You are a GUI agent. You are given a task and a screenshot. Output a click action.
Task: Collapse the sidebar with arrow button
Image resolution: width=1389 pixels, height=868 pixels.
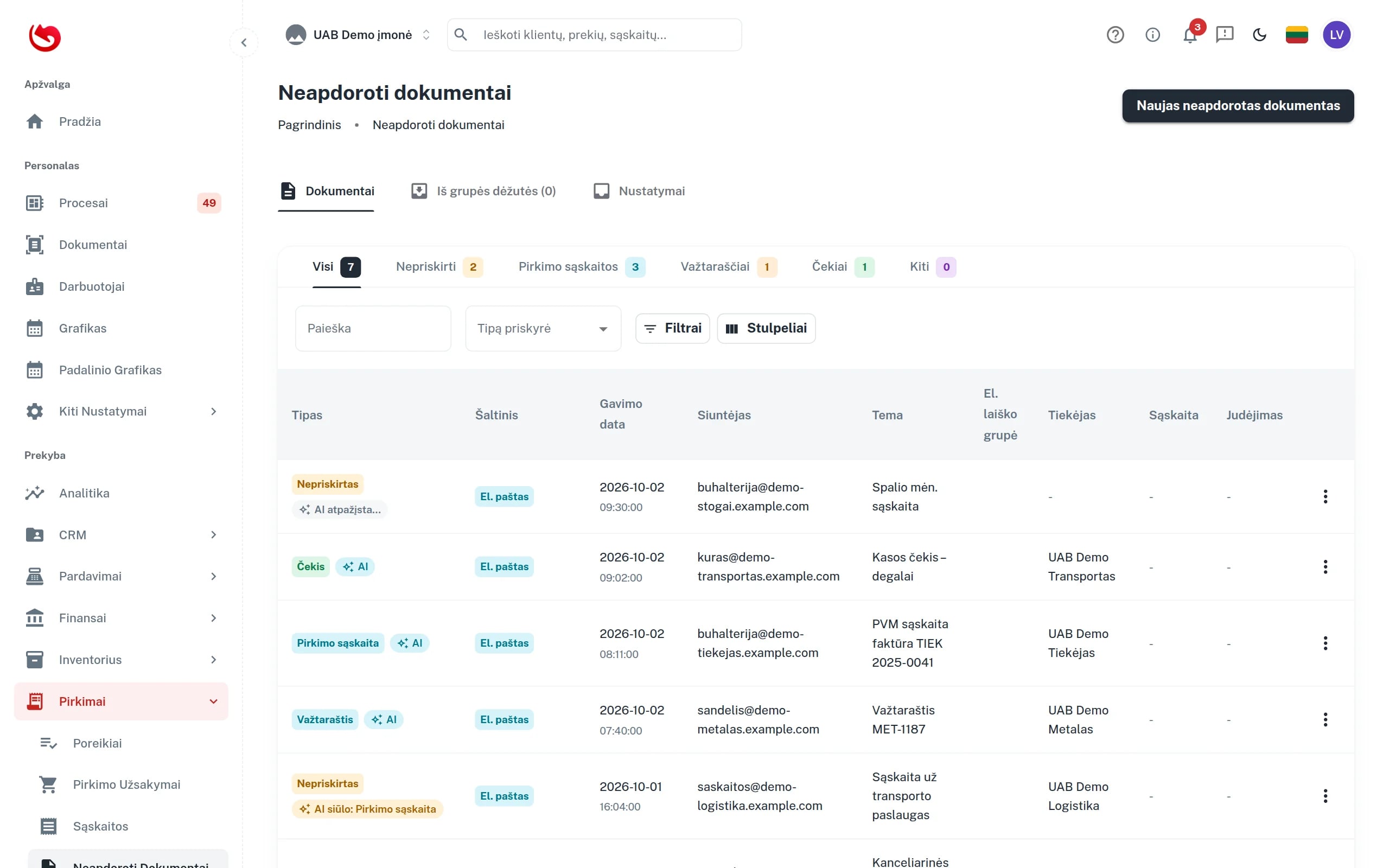click(x=244, y=42)
